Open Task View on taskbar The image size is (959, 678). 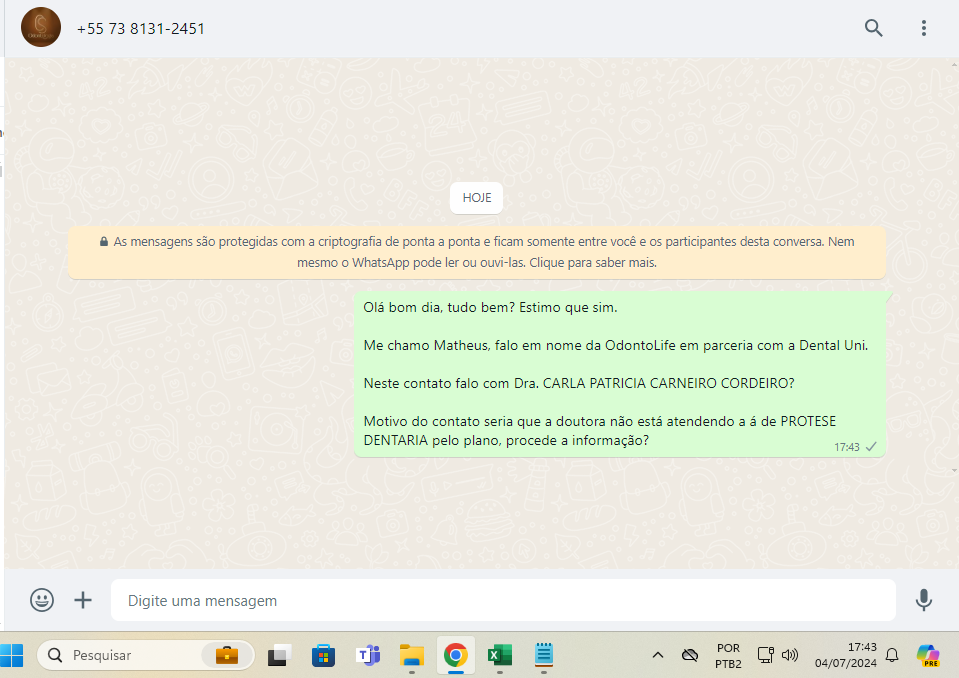279,655
